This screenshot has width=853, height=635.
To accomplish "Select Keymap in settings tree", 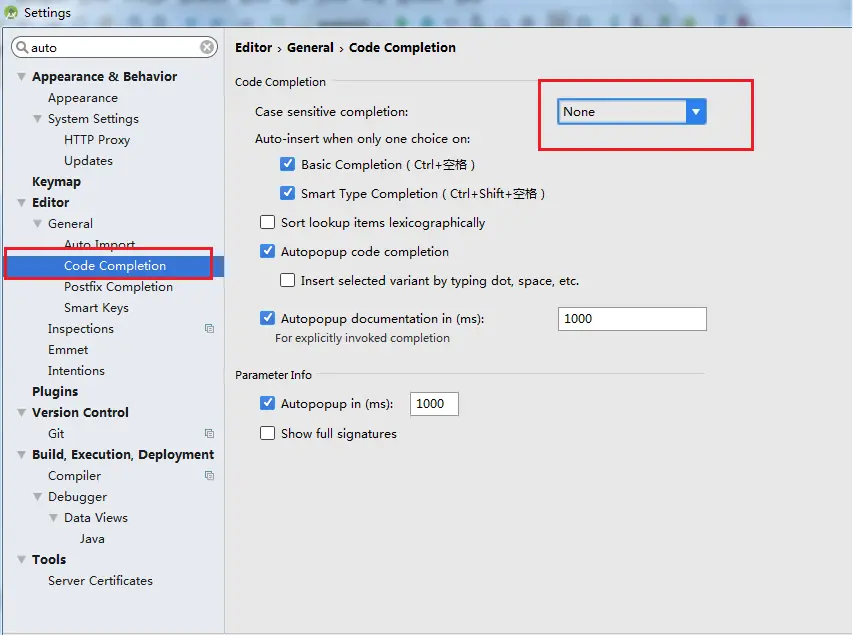I will pos(56,182).
